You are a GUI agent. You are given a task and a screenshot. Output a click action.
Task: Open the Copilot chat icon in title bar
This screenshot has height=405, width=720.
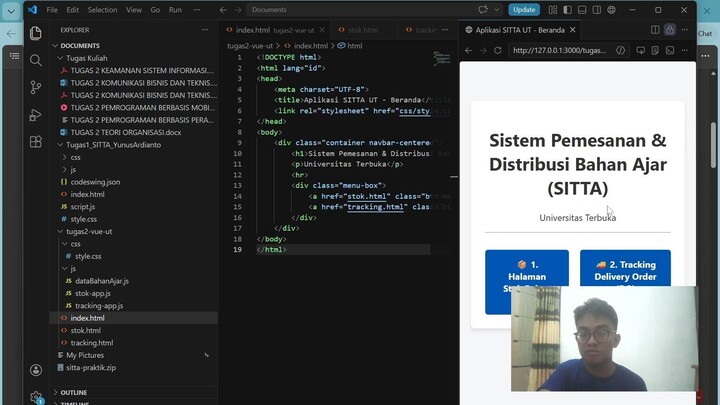tap(483, 10)
